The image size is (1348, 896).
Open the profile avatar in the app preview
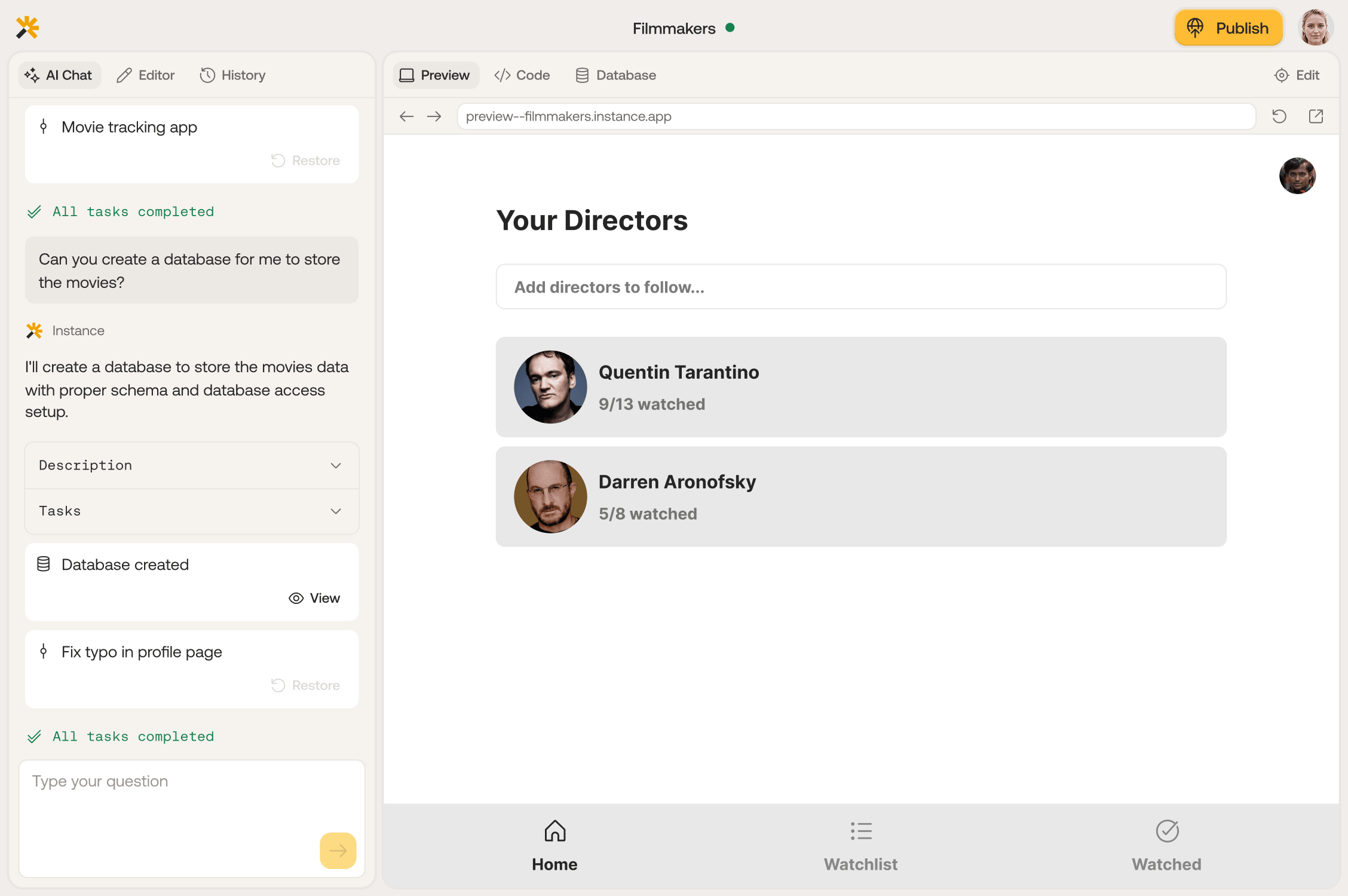pyautogui.click(x=1297, y=176)
